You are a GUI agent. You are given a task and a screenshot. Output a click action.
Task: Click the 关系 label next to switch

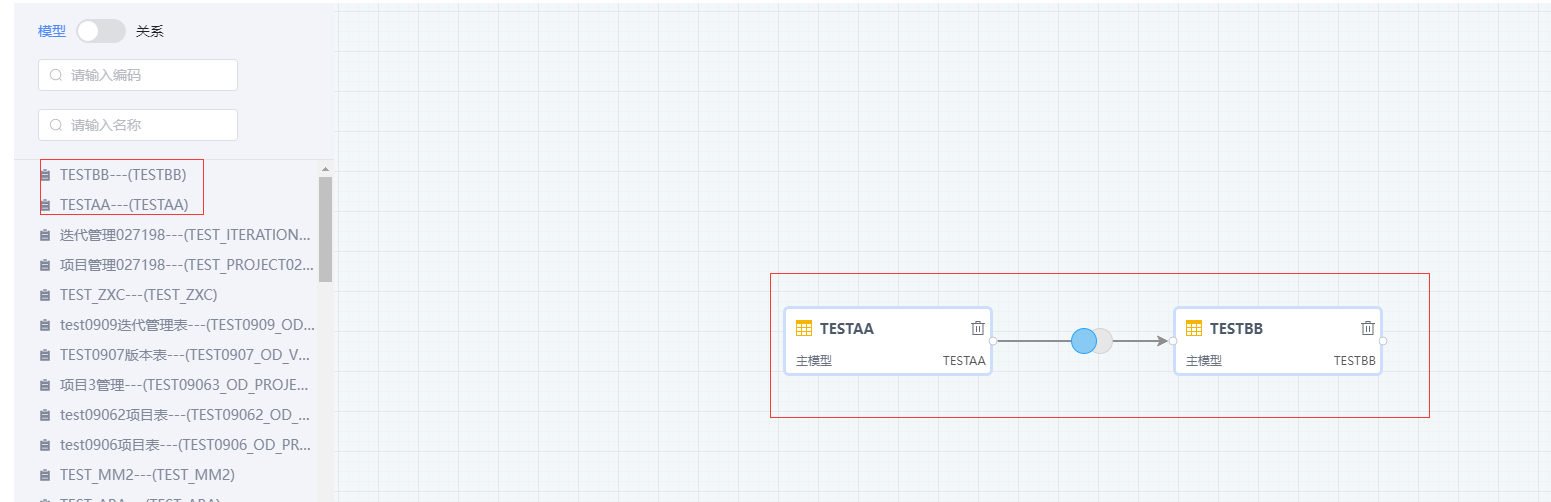click(x=150, y=31)
